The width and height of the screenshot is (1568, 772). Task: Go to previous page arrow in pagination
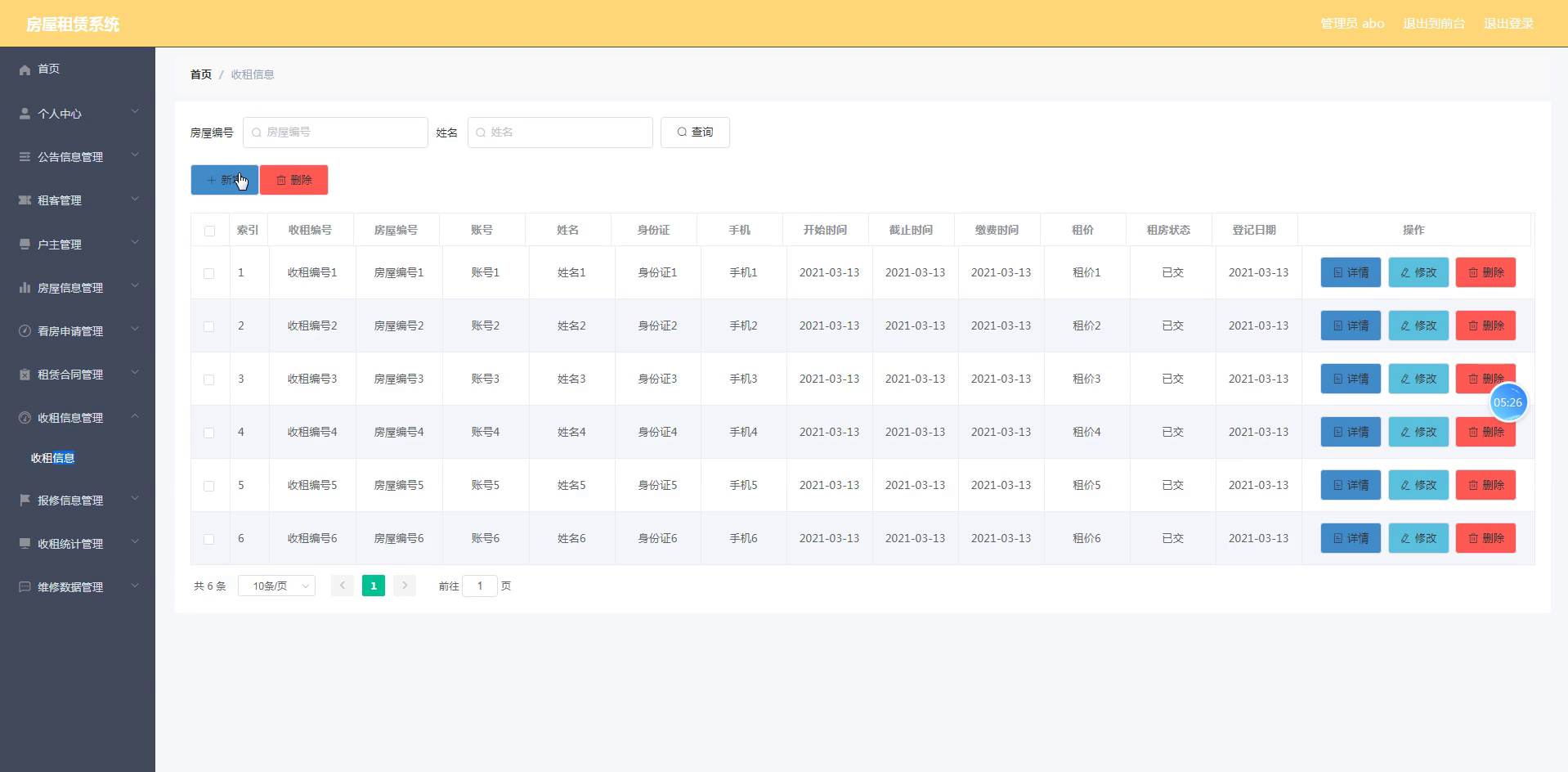pyautogui.click(x=343, y=586)
